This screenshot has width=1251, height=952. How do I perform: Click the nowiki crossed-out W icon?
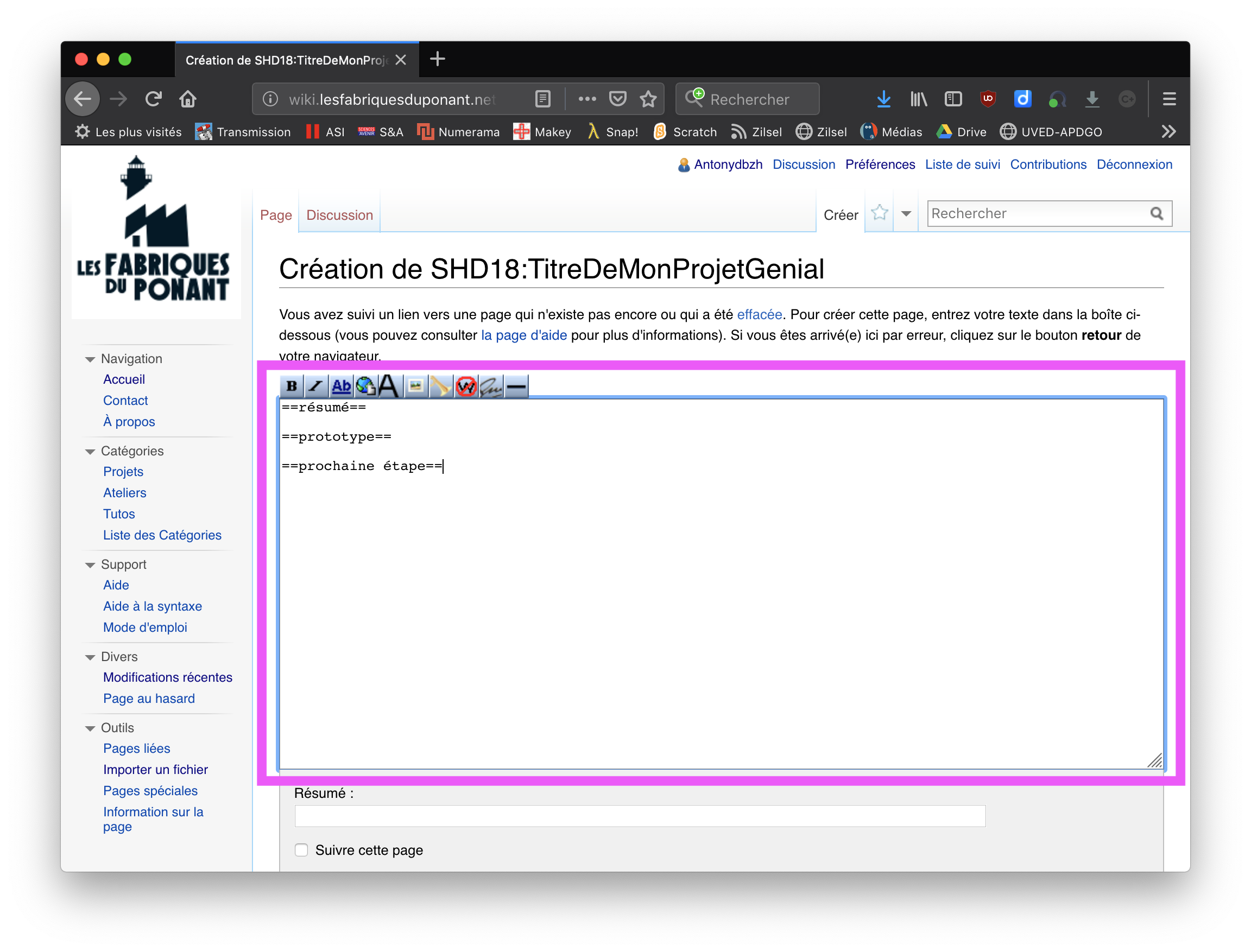465,386
